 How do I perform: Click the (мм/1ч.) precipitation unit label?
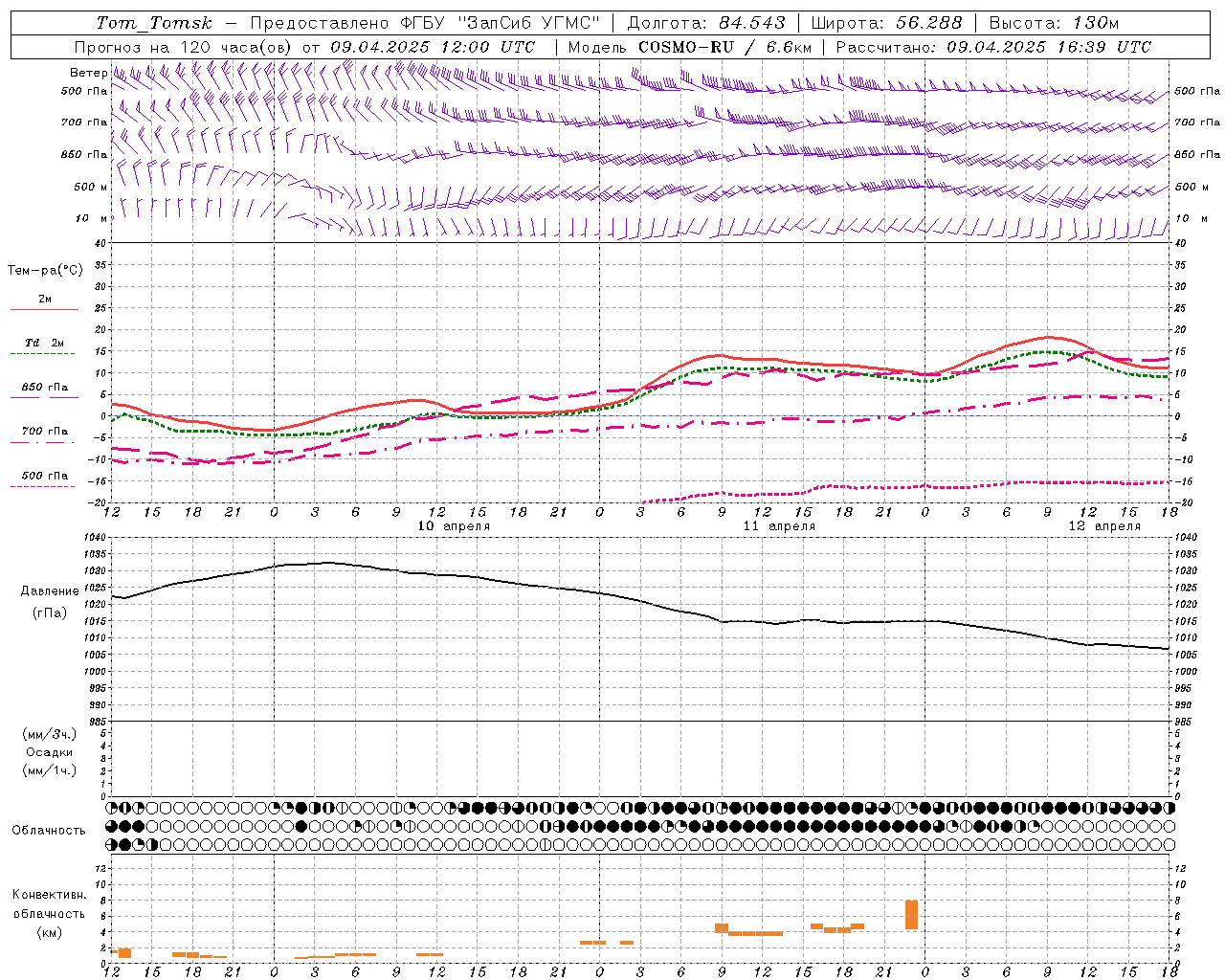tap(50, 770)
